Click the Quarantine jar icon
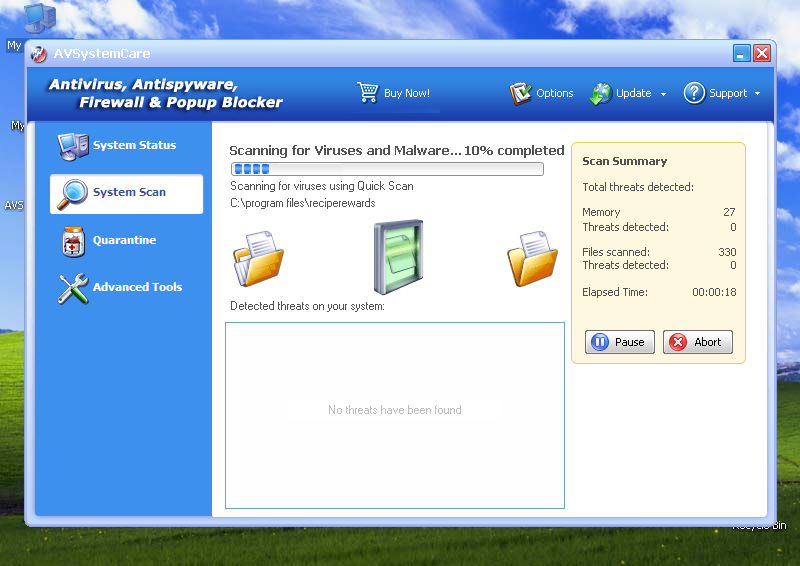 pyautogui.click(x=73, y=241)
